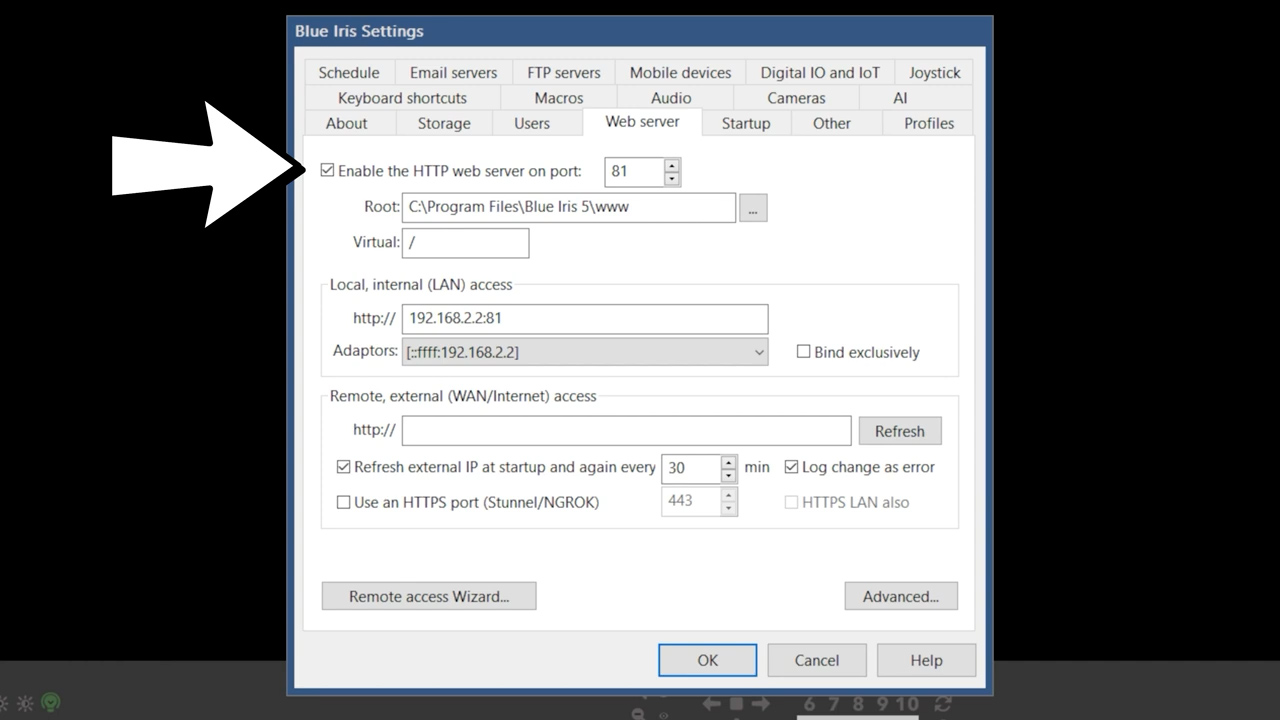
Task: Click the green light bulb icon in status bar
Action: coord(51,703)
